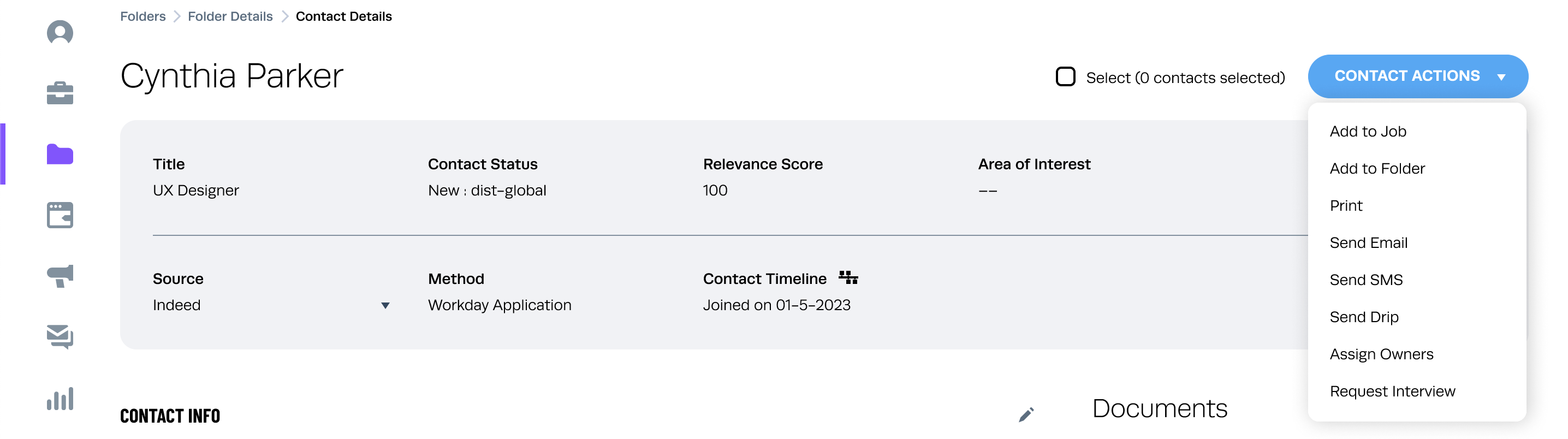1568x439 pixels.
Task: Pick Request Interview from the menu
Action: point(1392,391)
